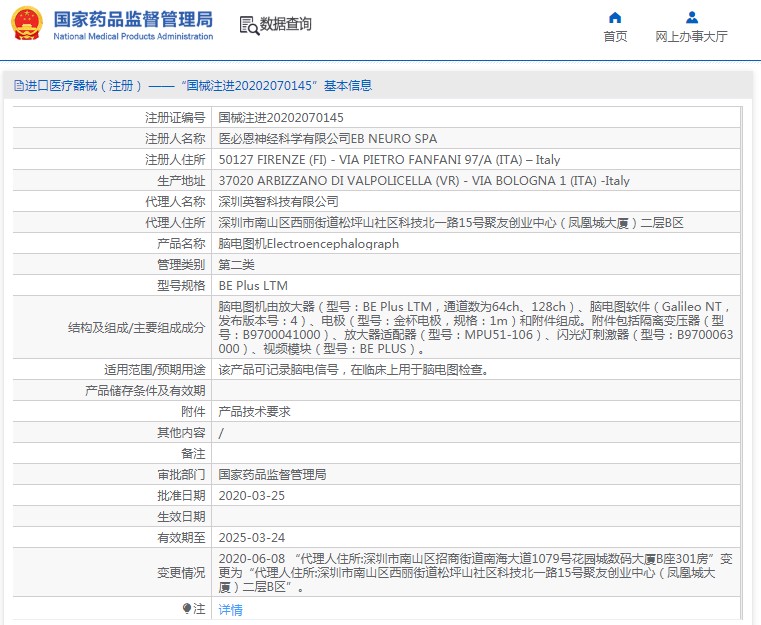Select approving department 国家药品监督管理局 value
Screen dimensions: 761x625
click(x=272, y=475)
